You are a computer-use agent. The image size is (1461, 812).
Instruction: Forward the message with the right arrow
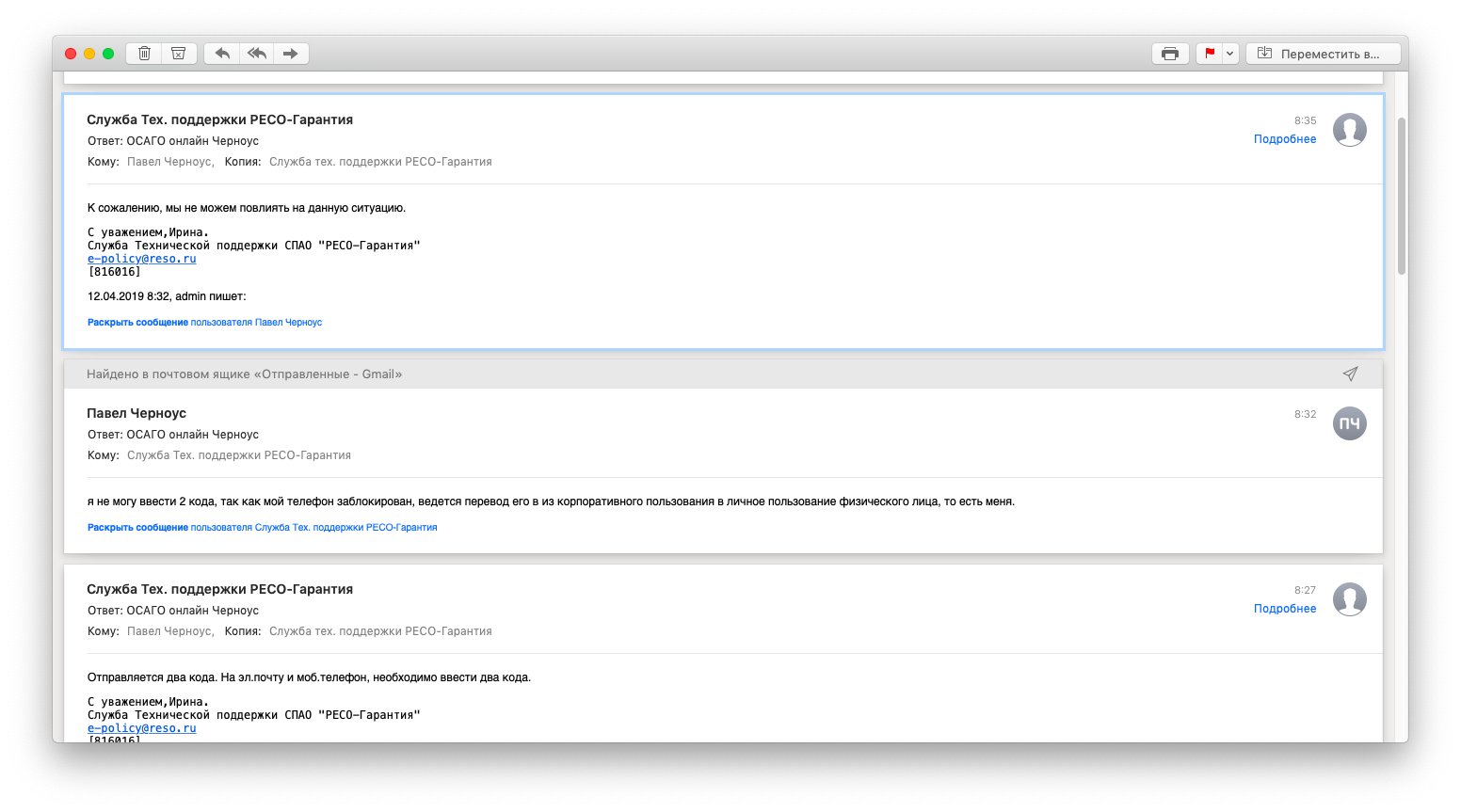(x=291, y=54)
